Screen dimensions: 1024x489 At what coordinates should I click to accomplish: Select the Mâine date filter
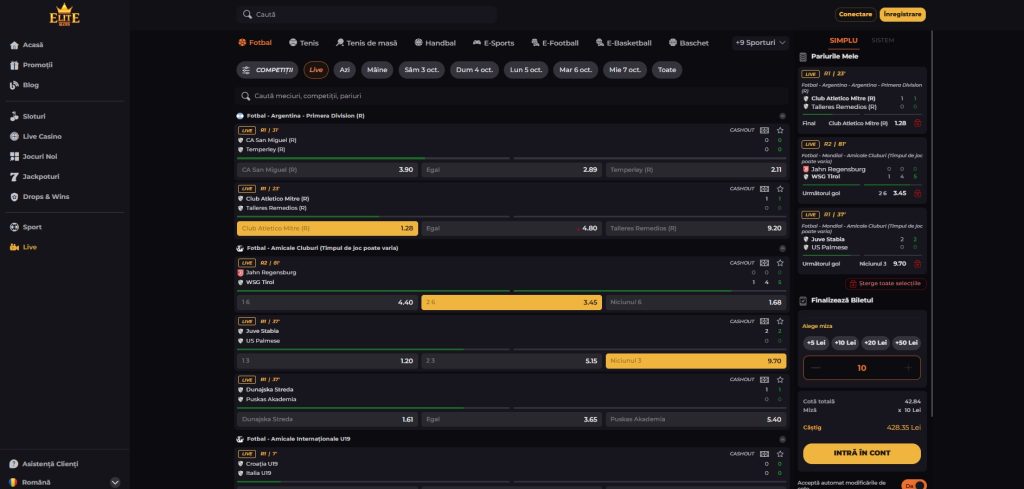coord(377,70)
